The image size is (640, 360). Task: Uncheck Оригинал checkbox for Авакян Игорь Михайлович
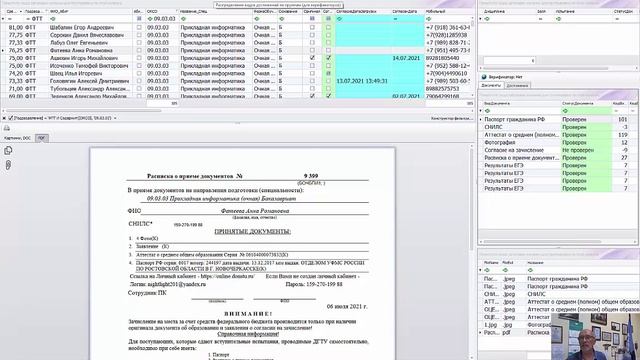point(312,58)
